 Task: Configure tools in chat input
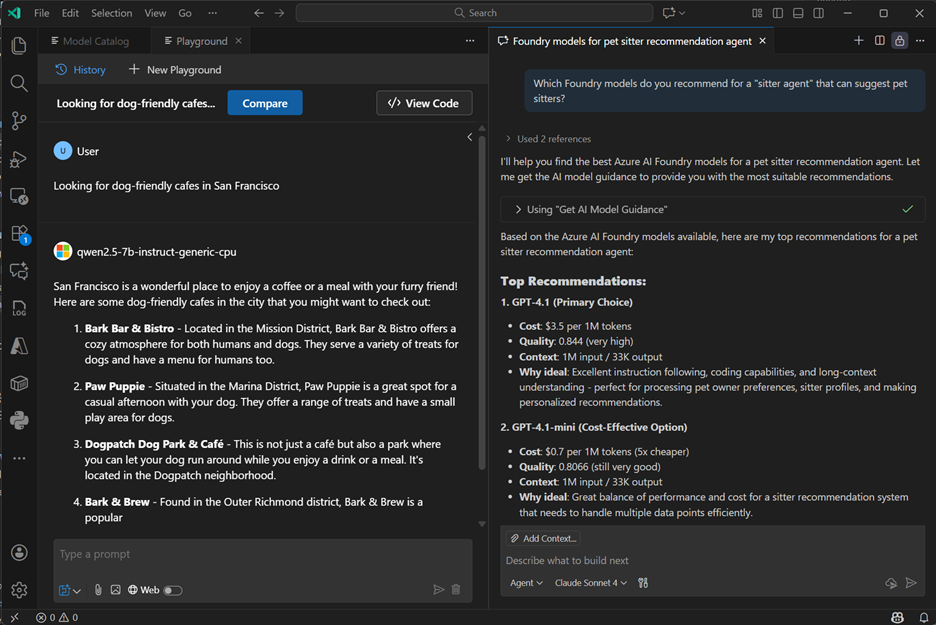[x=643, y=583]
